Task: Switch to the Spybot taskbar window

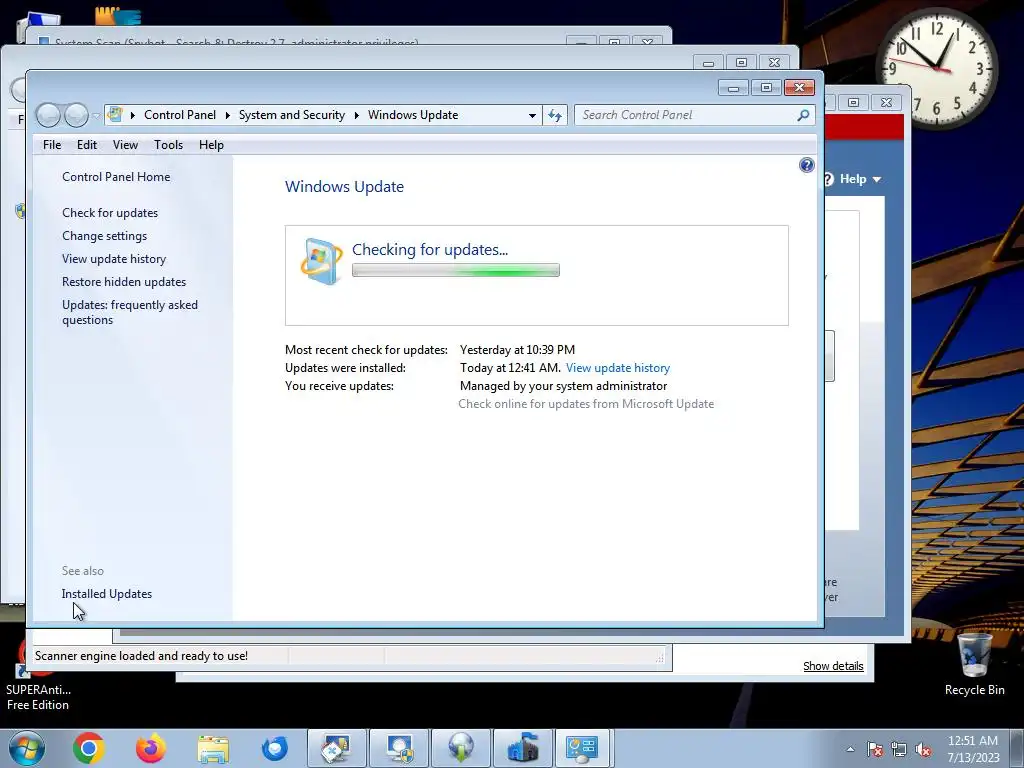Action: (337, 748)
